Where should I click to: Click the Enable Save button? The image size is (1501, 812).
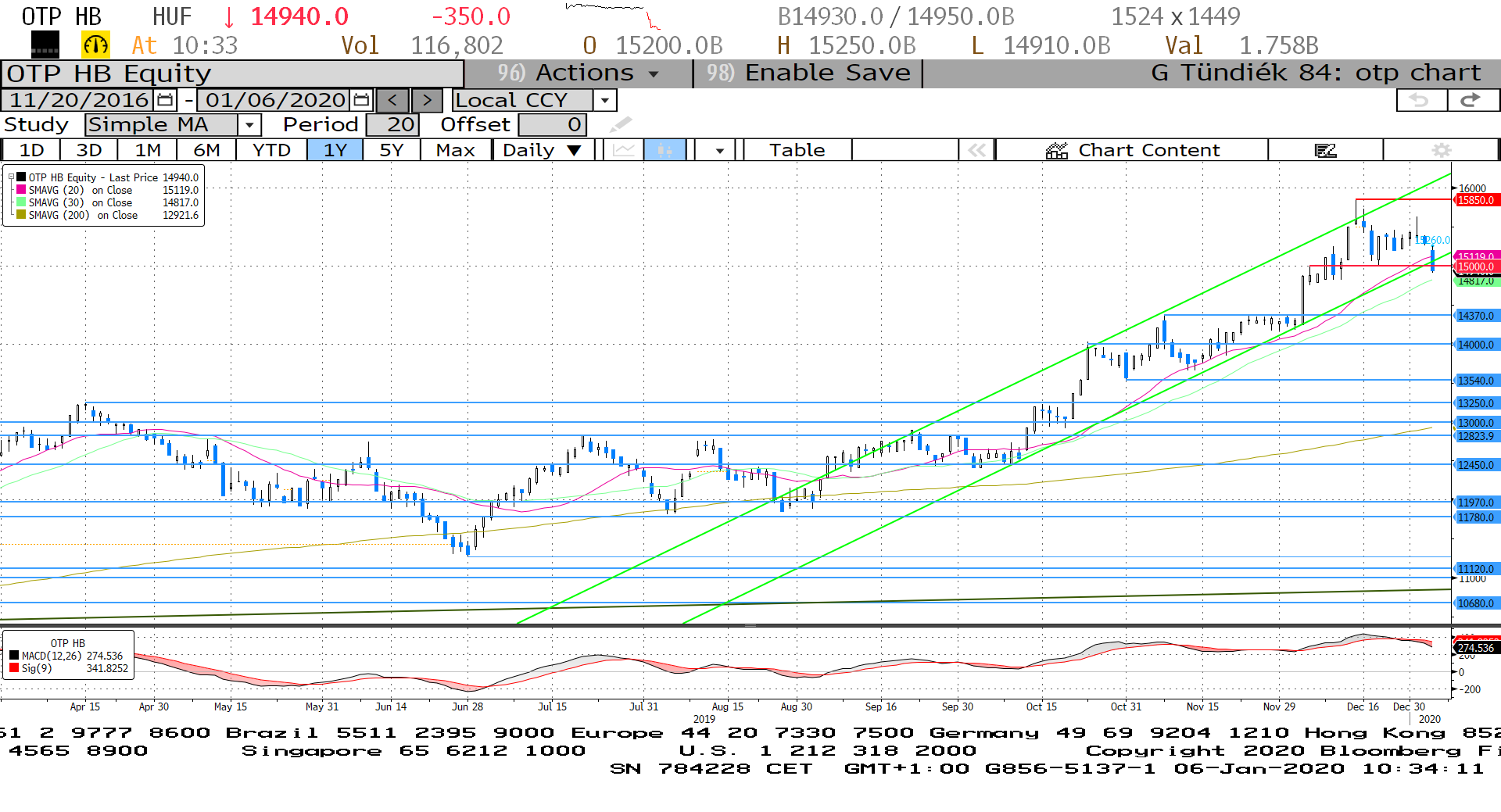point(808,73)
